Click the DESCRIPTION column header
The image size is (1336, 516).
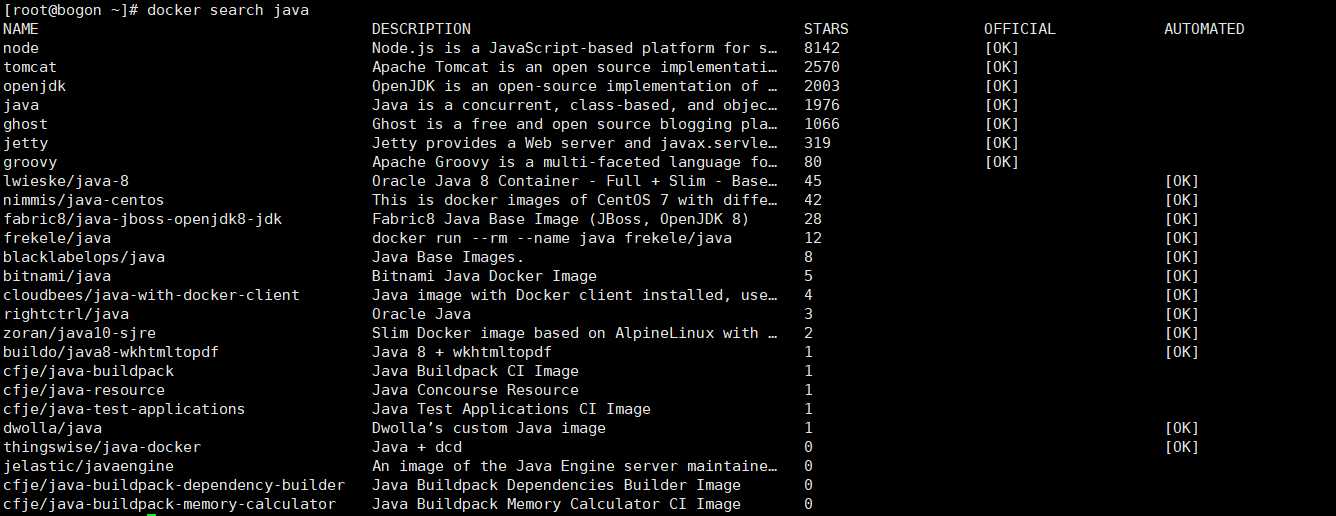click(421, 29)
